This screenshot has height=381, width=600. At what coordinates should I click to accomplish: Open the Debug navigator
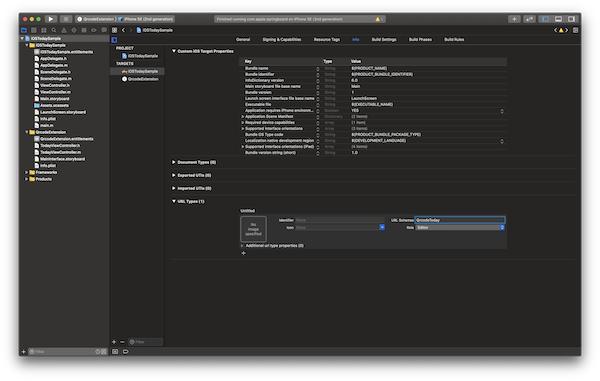pyautogui.click(x=84, y=30)
